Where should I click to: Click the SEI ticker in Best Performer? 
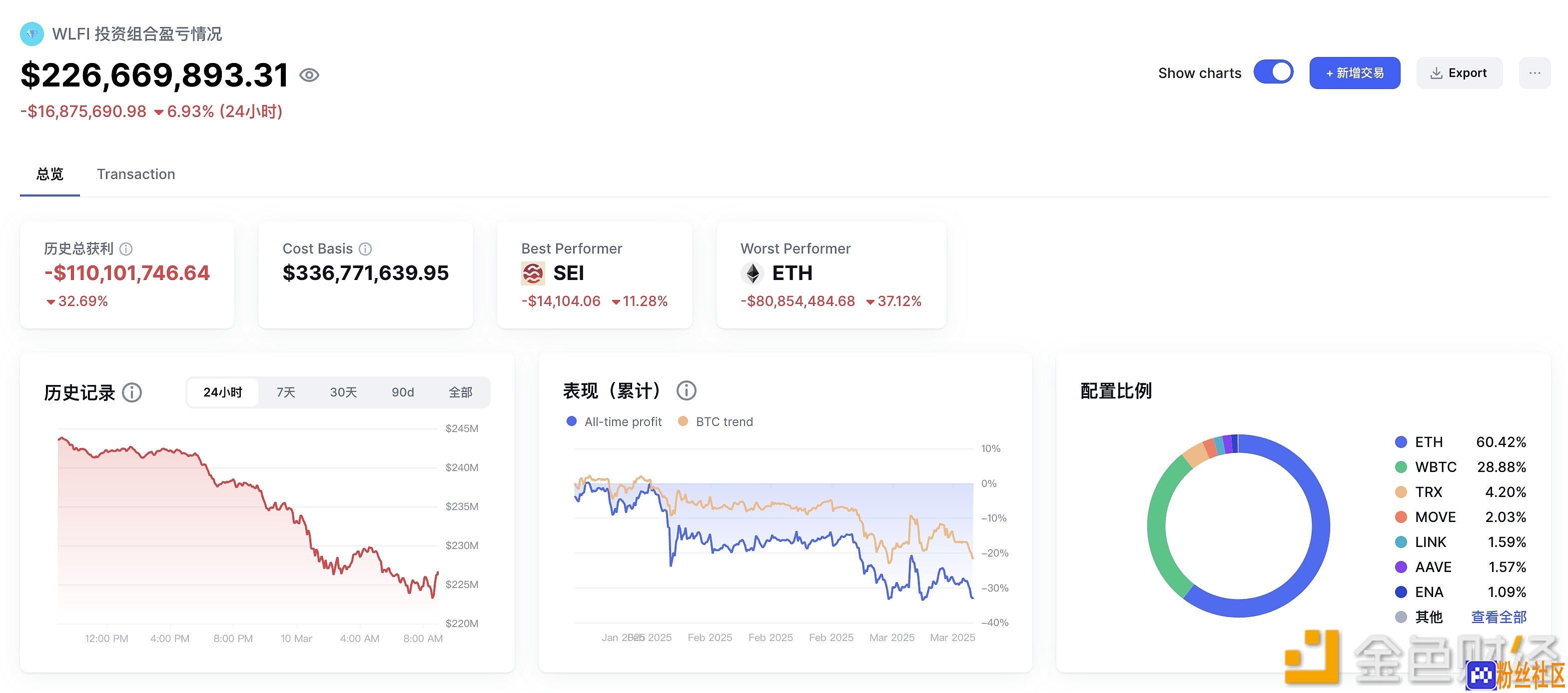(569, 273)
